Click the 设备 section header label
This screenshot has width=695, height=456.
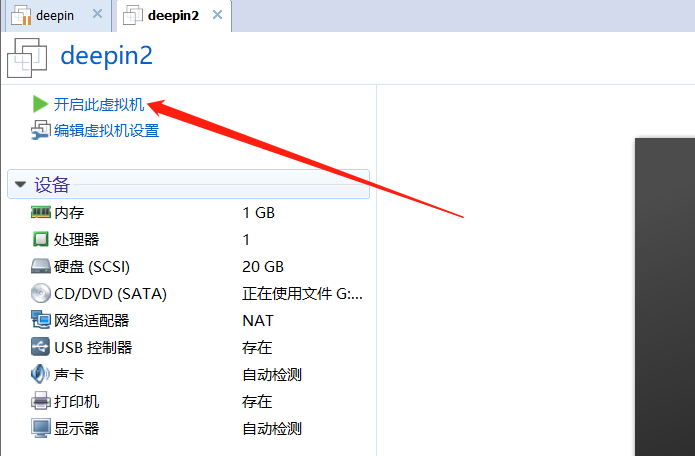52,184
